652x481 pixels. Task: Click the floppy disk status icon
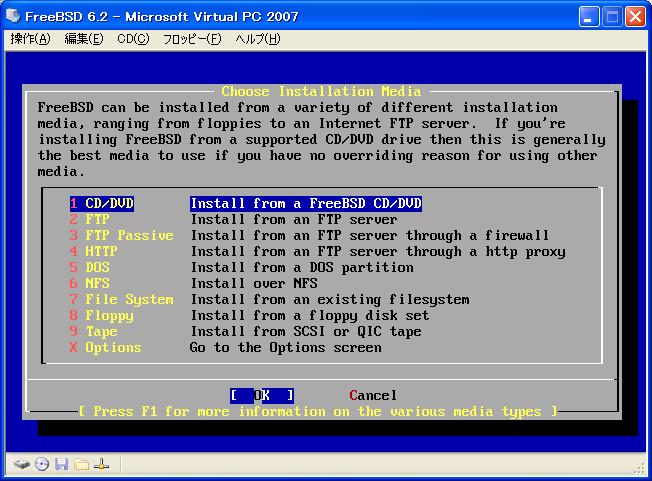[x=62, y=464]
